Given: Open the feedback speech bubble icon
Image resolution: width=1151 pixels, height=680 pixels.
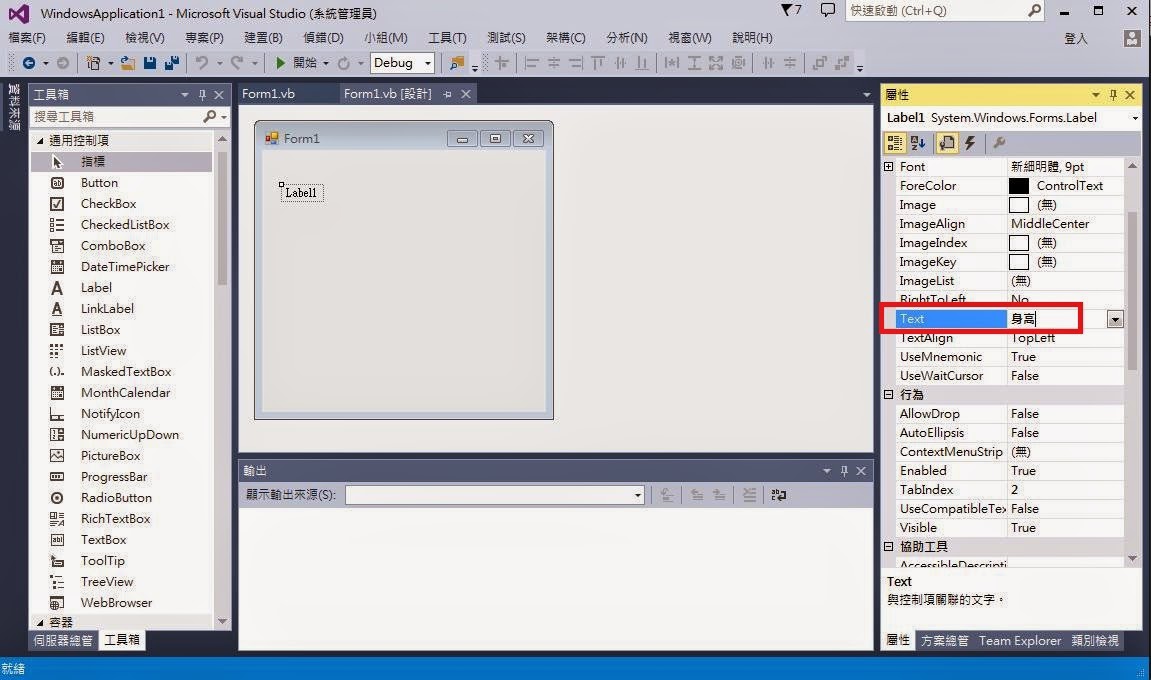Looking at the screenshot, I should (x=827, y=10).
